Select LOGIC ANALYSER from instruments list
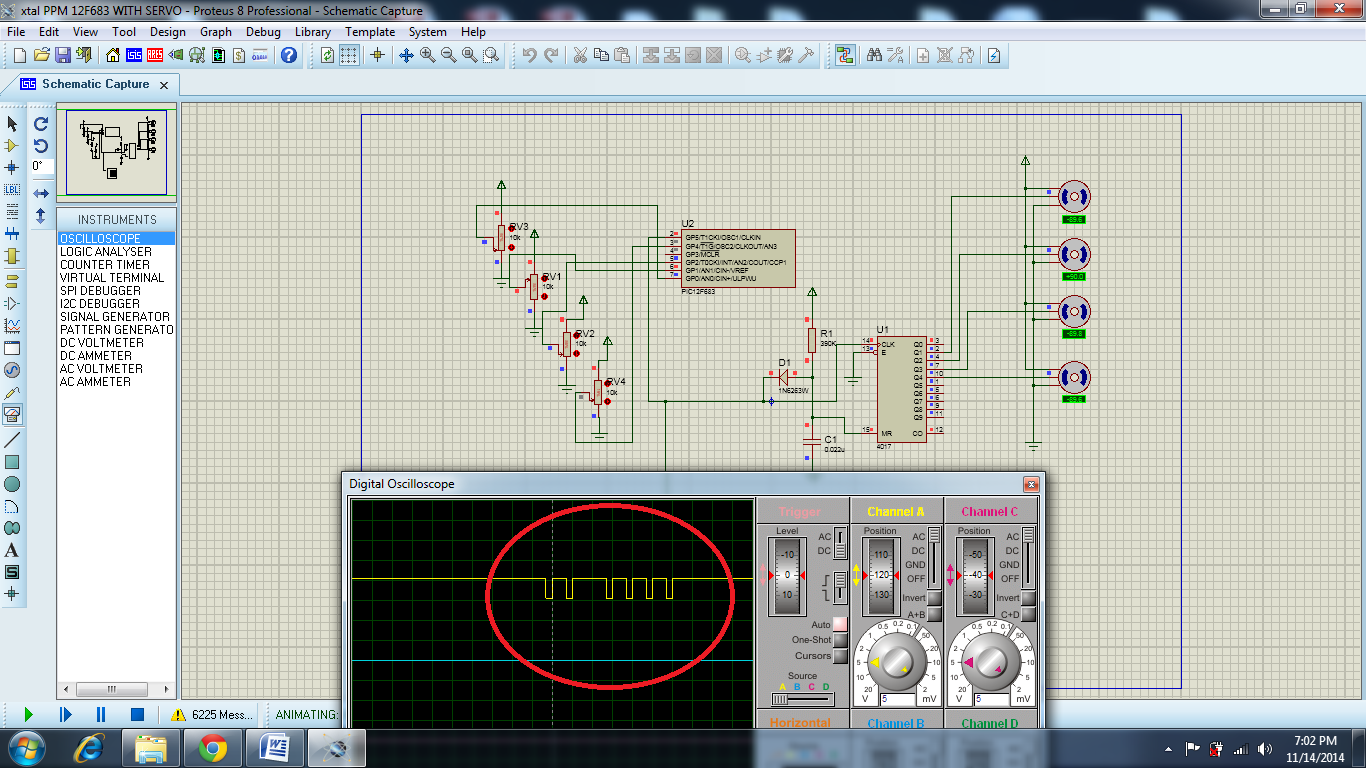Viewport: 1366px width, 768px height. pyautogui.click(x=105, y=252)
